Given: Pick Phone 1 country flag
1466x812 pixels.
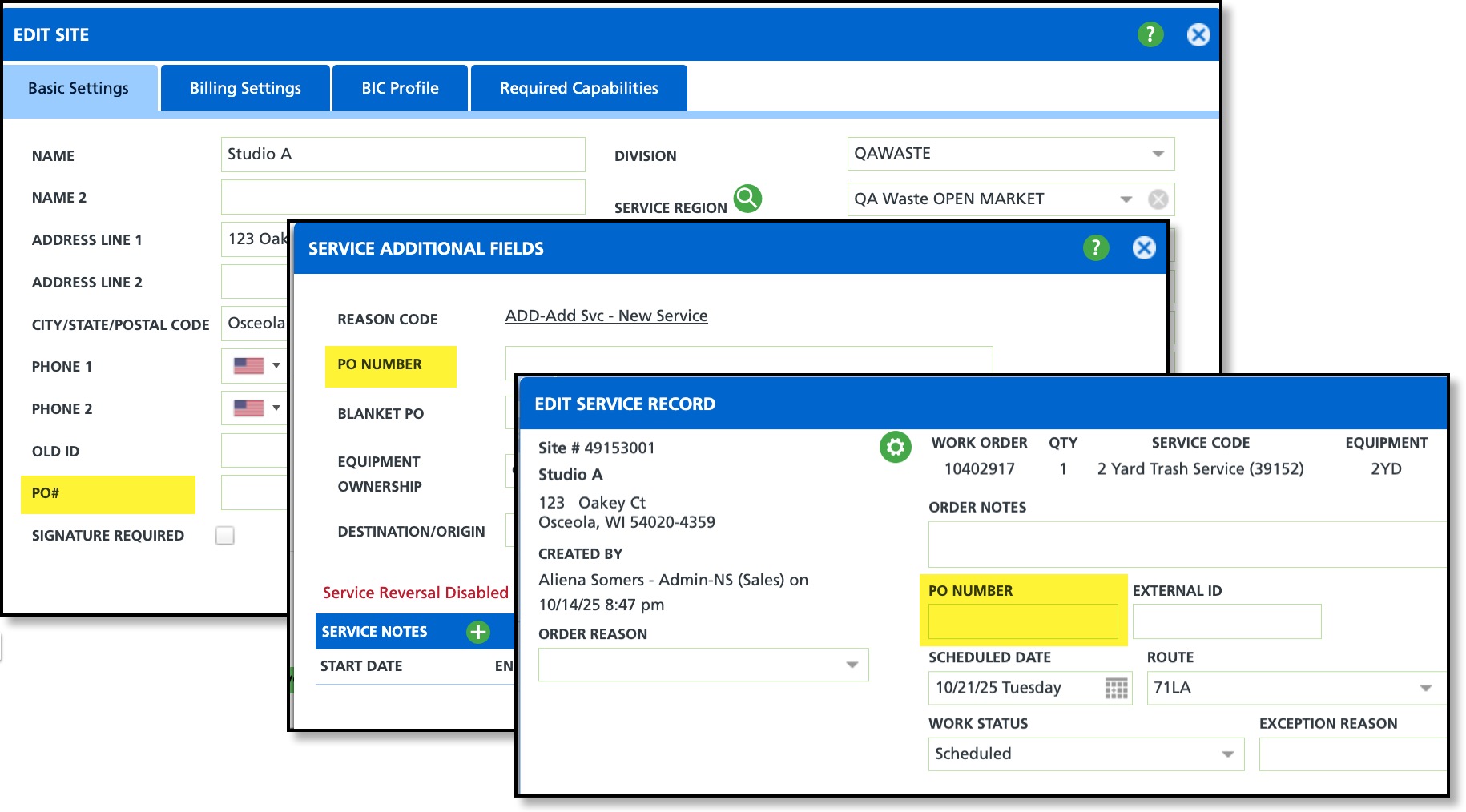Looking at the screenshot, I should click(256, 366).
